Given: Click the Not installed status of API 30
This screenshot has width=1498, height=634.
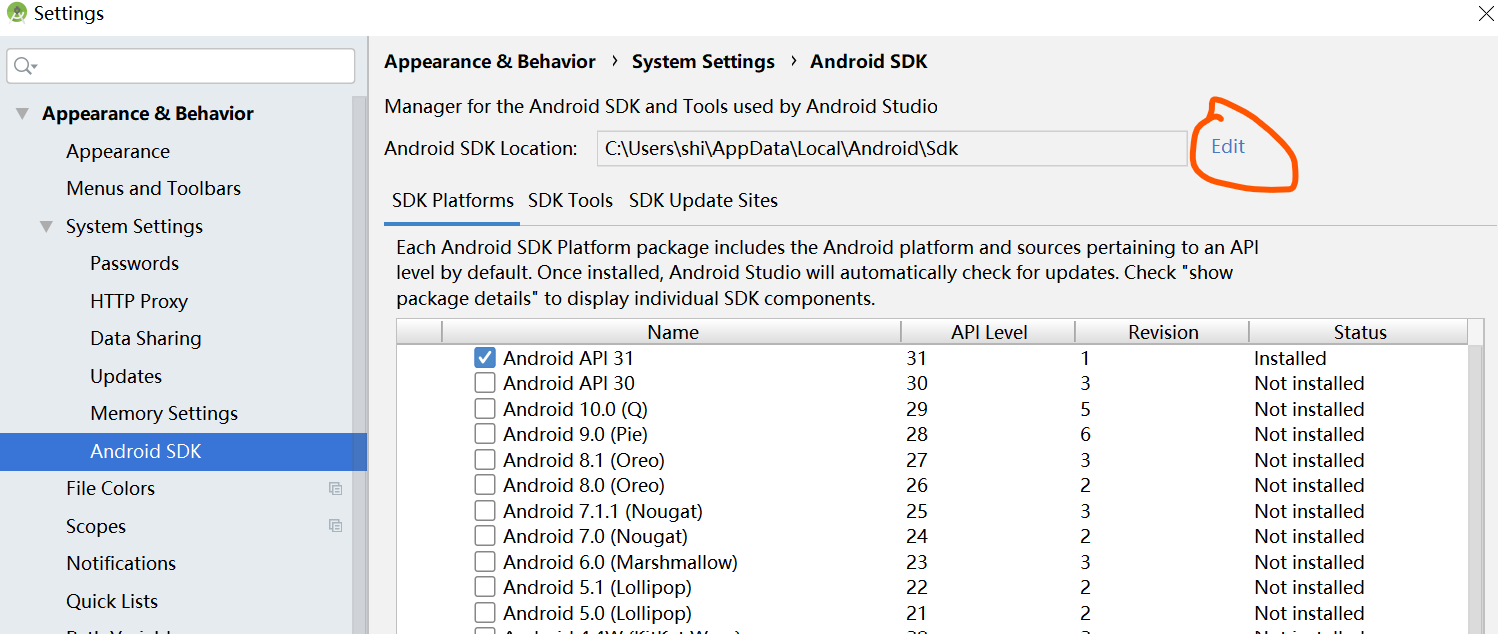Looking at the screenshot, I should tap(1309, 384).
